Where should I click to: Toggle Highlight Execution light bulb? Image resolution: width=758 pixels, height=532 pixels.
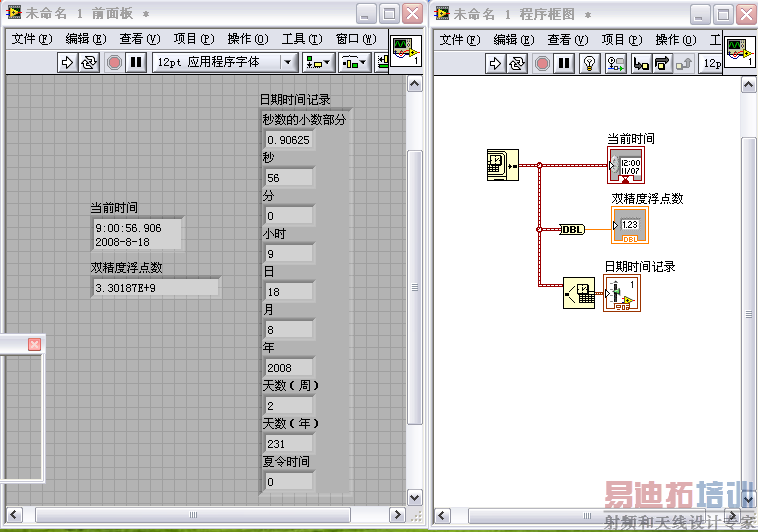pos(589,63)
